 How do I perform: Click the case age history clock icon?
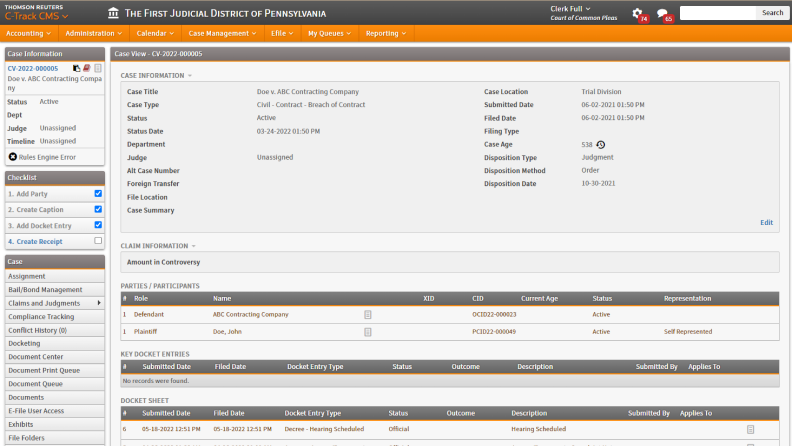[x=600, y=144]
